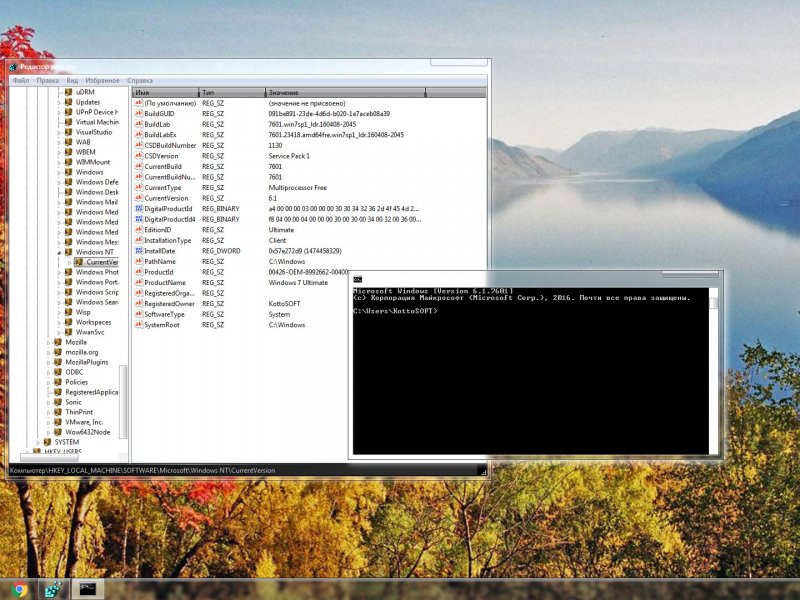Screen dimensions: 800x600
Task: Click the ProductName value icon
Action: coord(138,282)
